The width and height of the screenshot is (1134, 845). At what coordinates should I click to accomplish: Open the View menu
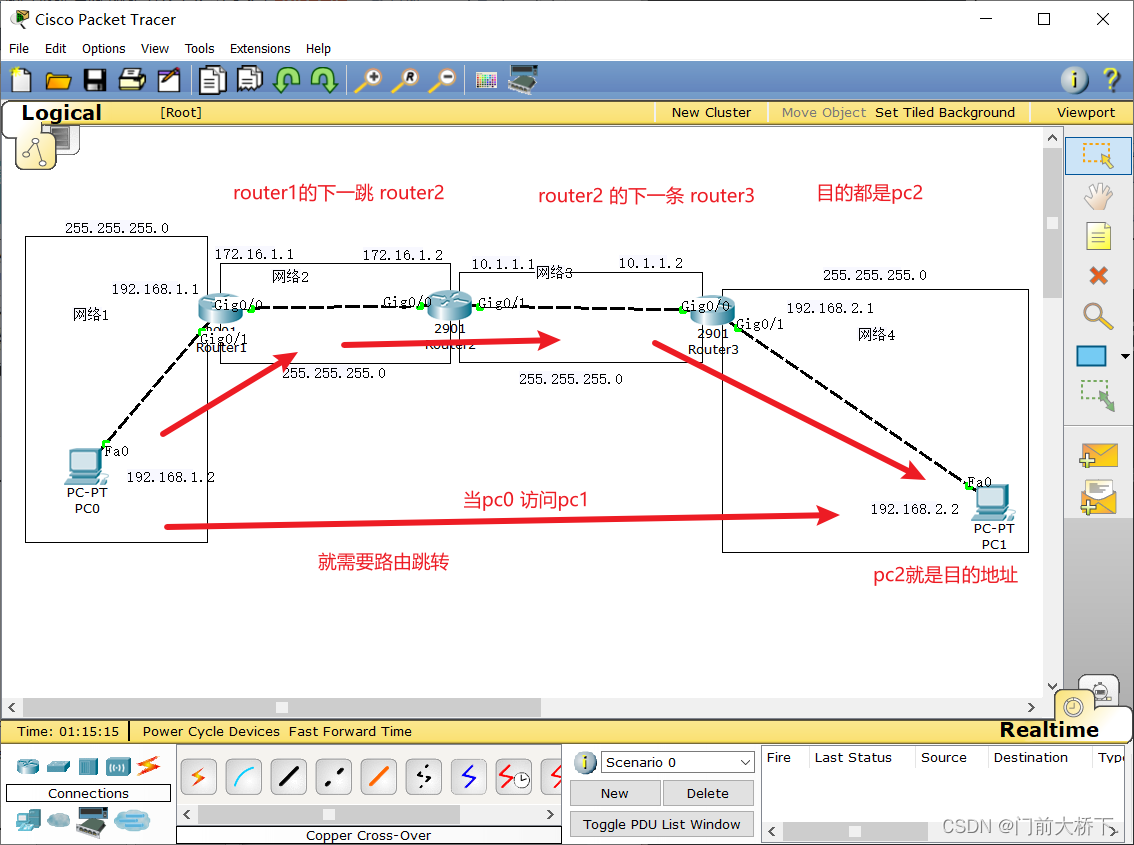point(155,48)
